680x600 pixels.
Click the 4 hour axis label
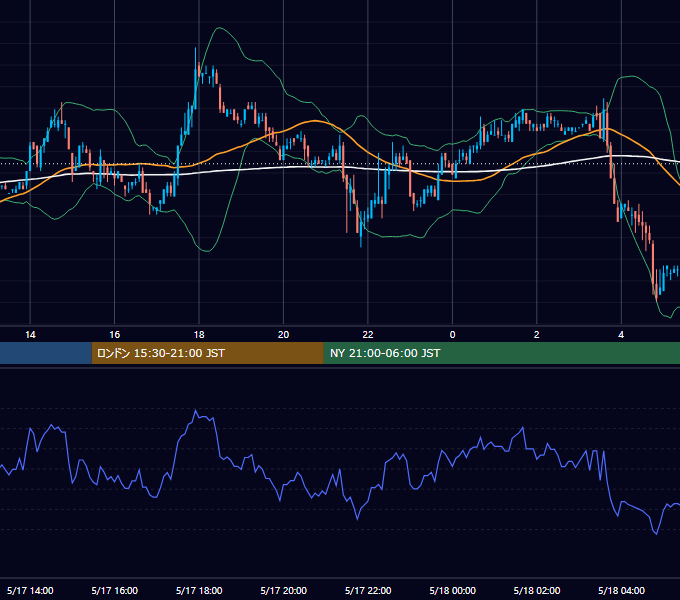pos(621,335)
